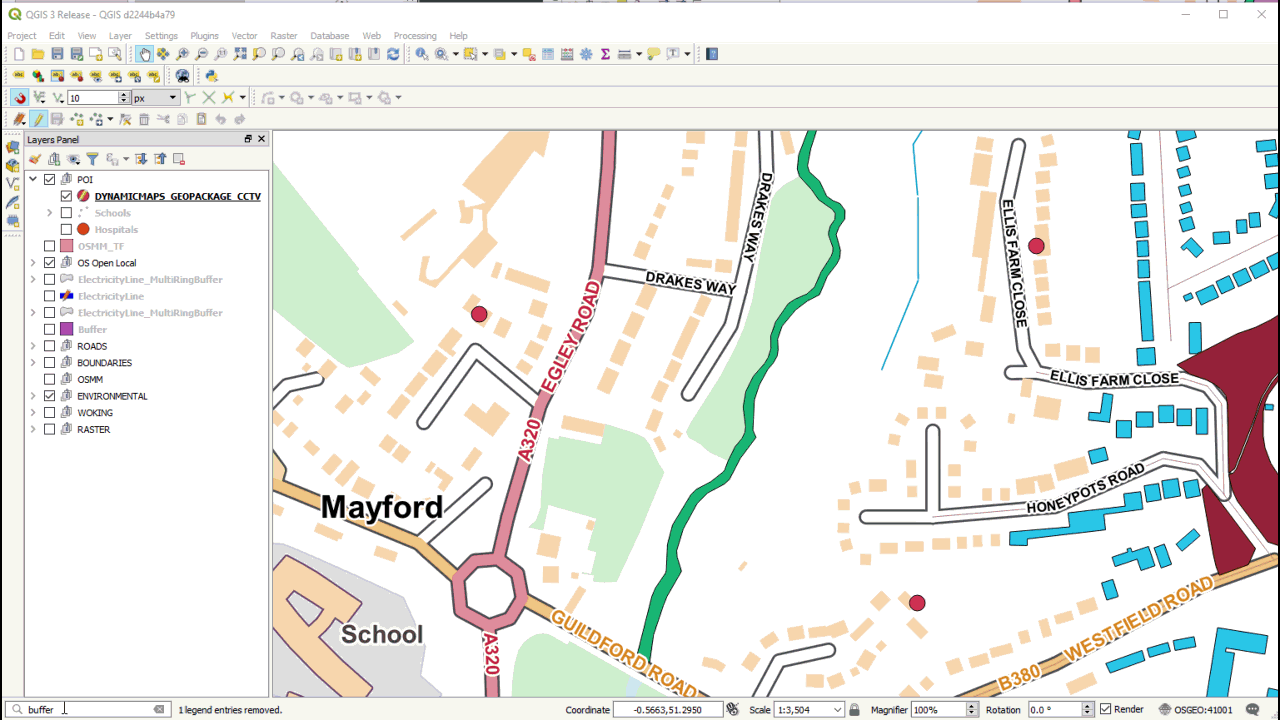Image resolution: width=1280 pixels, height=720 pixels.
Task: Expand the OS Open Local group
Action: 33,263
